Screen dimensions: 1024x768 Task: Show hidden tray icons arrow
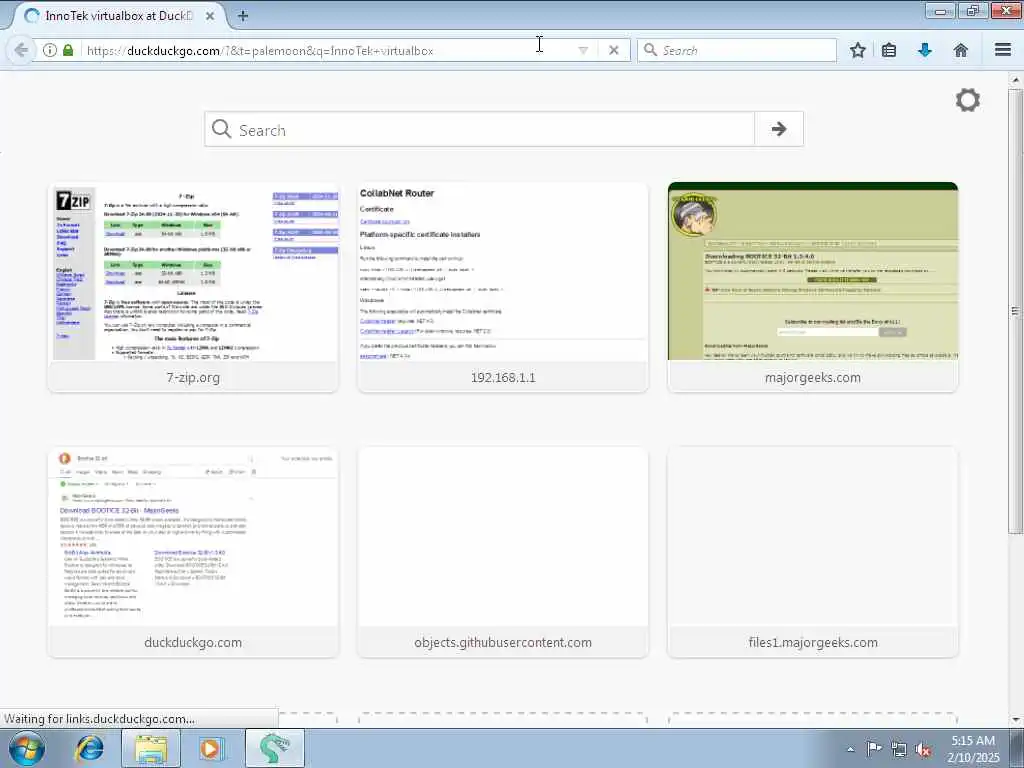850,749
